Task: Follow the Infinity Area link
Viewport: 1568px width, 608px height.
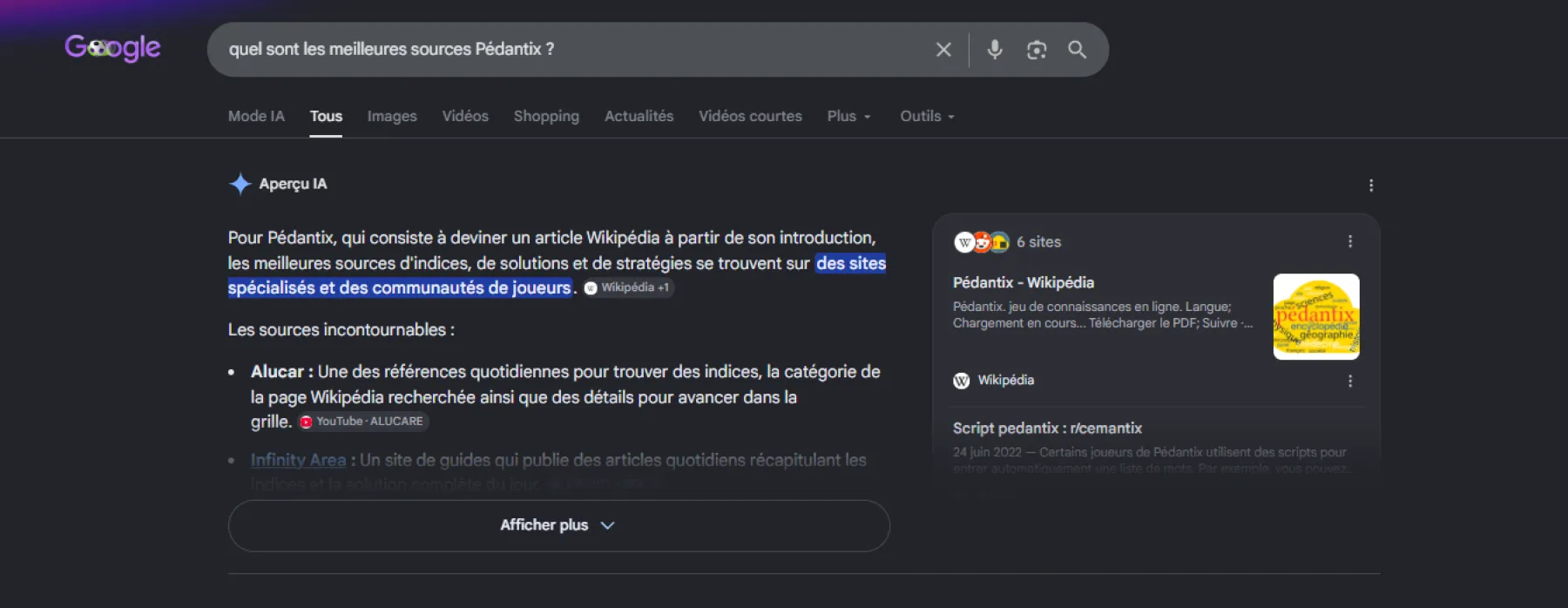Action: [298, 460]
